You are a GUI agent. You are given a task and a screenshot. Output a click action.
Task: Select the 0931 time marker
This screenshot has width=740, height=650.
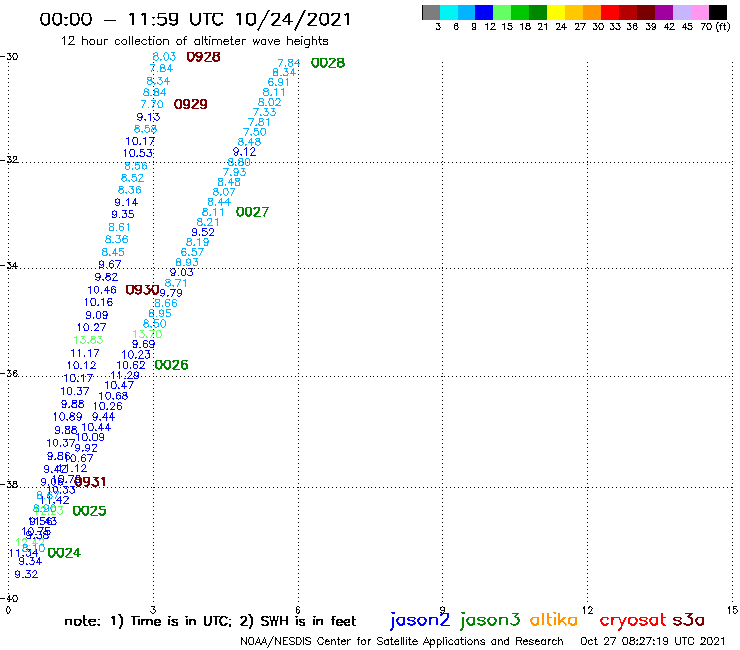pyautogui.click(x=90, y=482)
